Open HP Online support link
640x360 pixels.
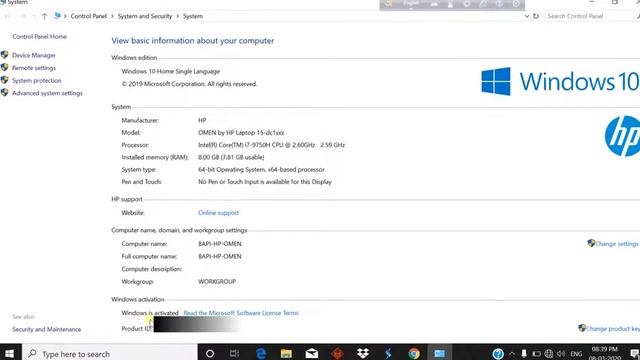click(218, 213)
